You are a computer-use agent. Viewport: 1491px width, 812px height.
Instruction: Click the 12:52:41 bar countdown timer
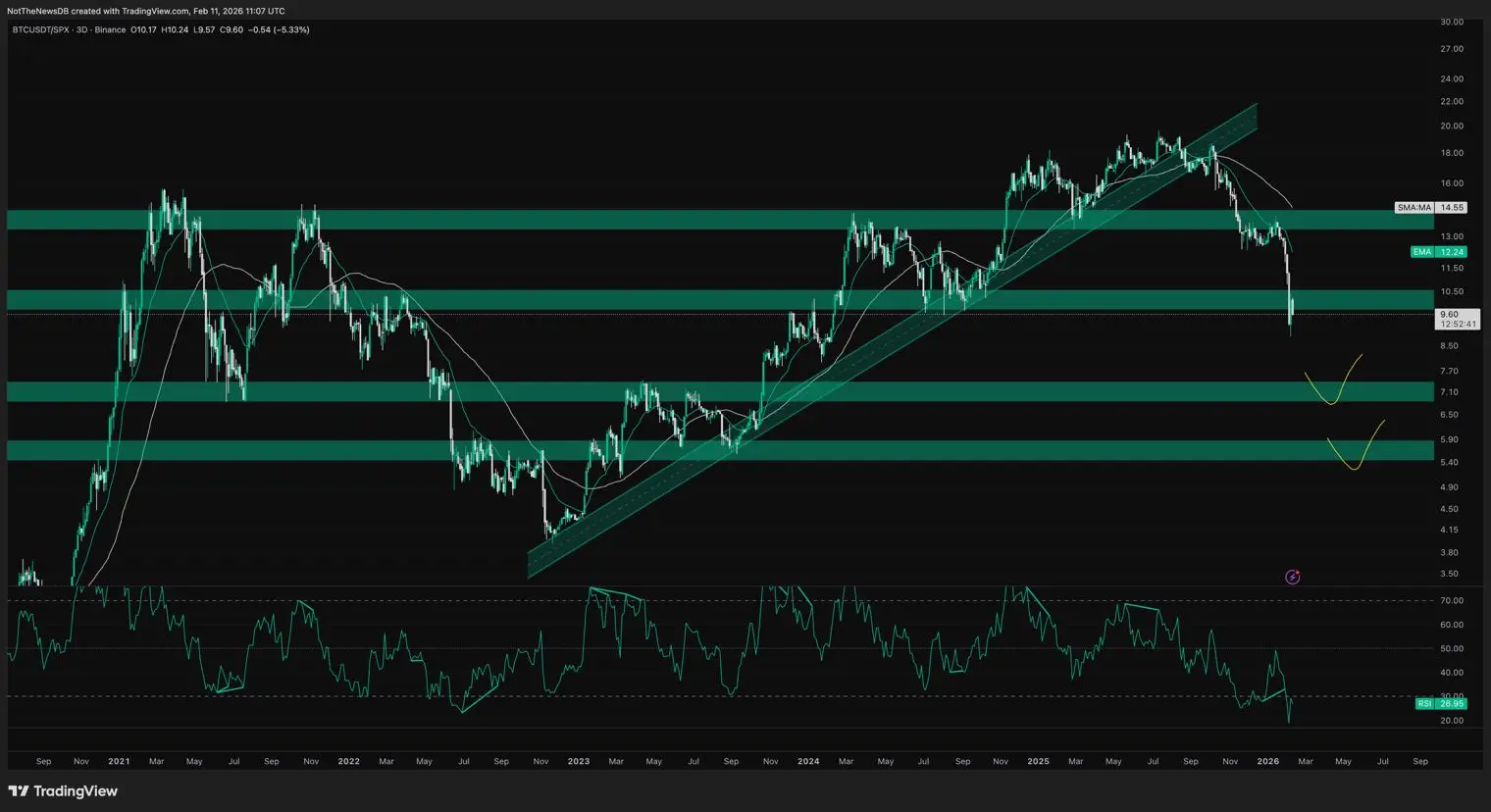(x=1458, y=324)
